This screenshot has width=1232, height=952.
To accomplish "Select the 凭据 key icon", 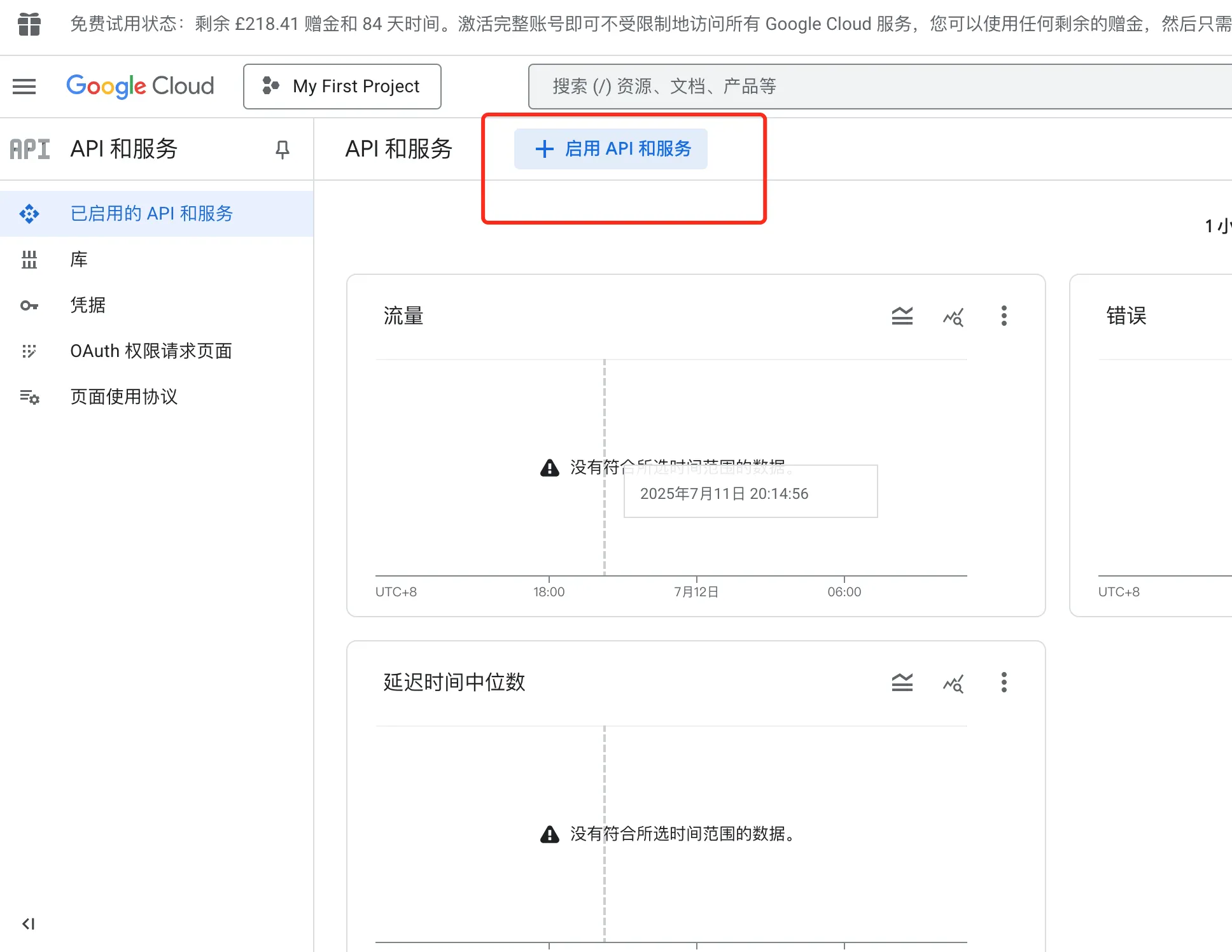I will 29,306.
